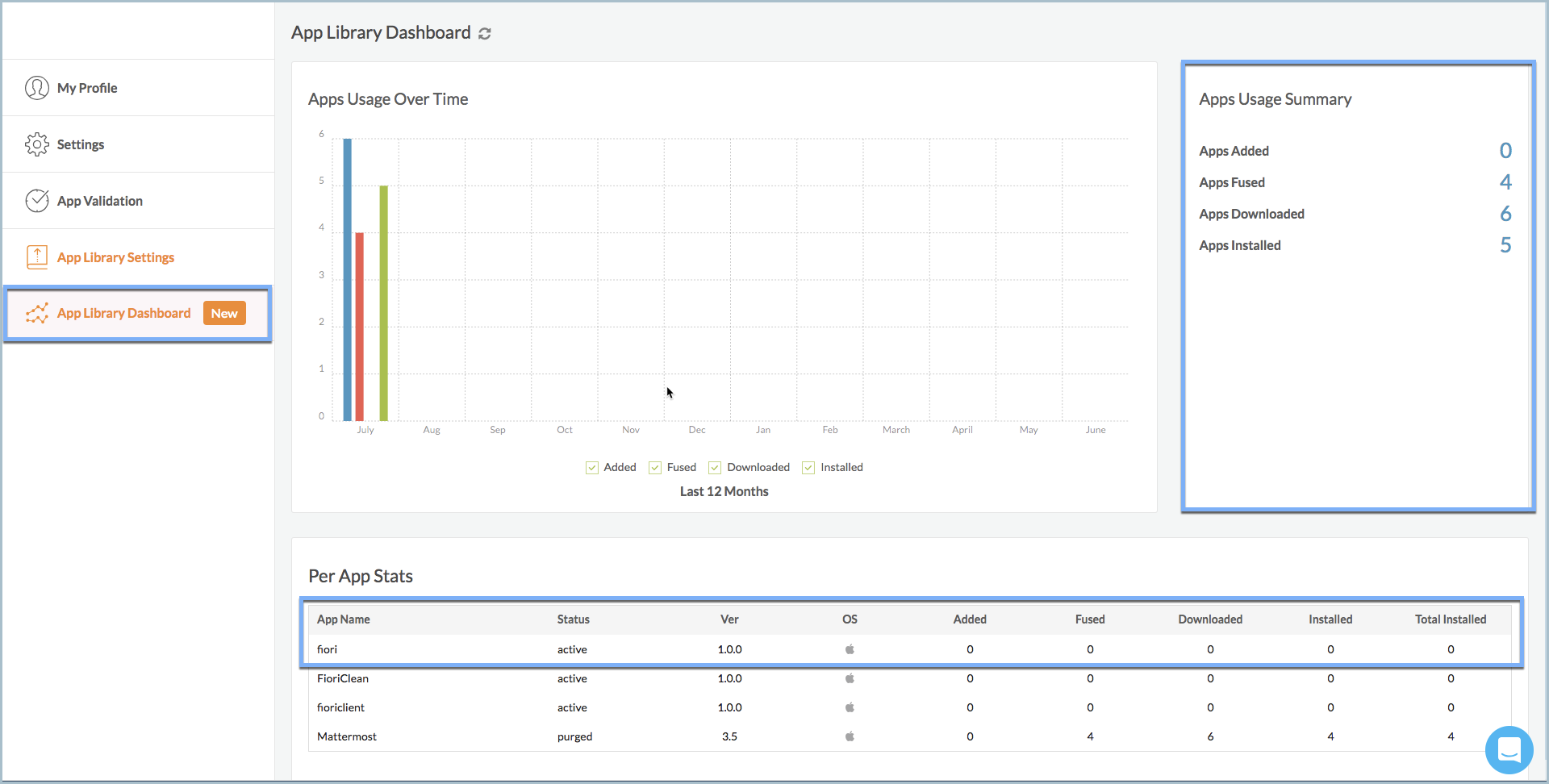The width and height of the screenshot is (1549, 784).
Task: Click Downloaded value 6 in Mattermost row
Action: (1210, 736)
